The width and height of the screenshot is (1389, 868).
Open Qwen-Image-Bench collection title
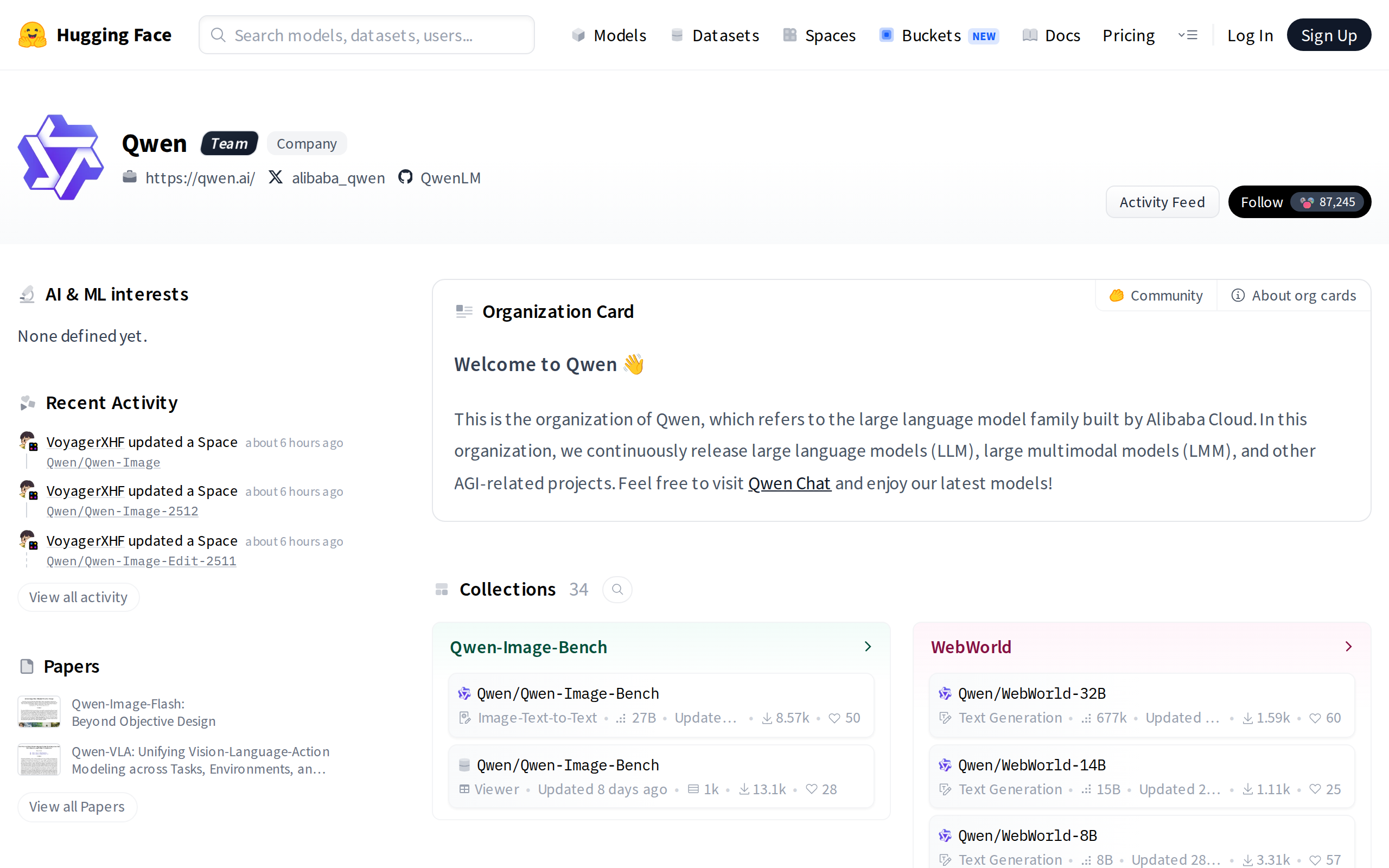coord(528,647)
